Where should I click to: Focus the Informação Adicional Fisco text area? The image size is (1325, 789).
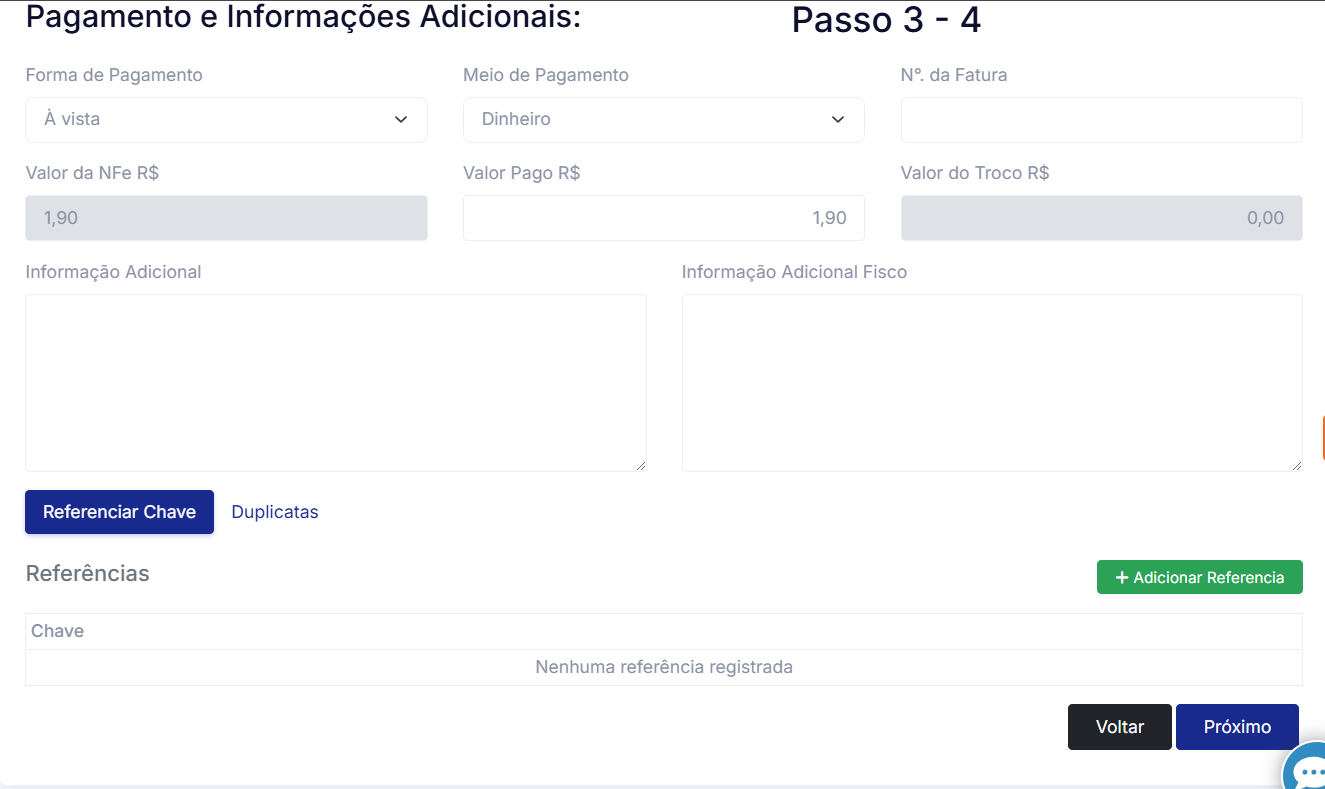point(991,382)
